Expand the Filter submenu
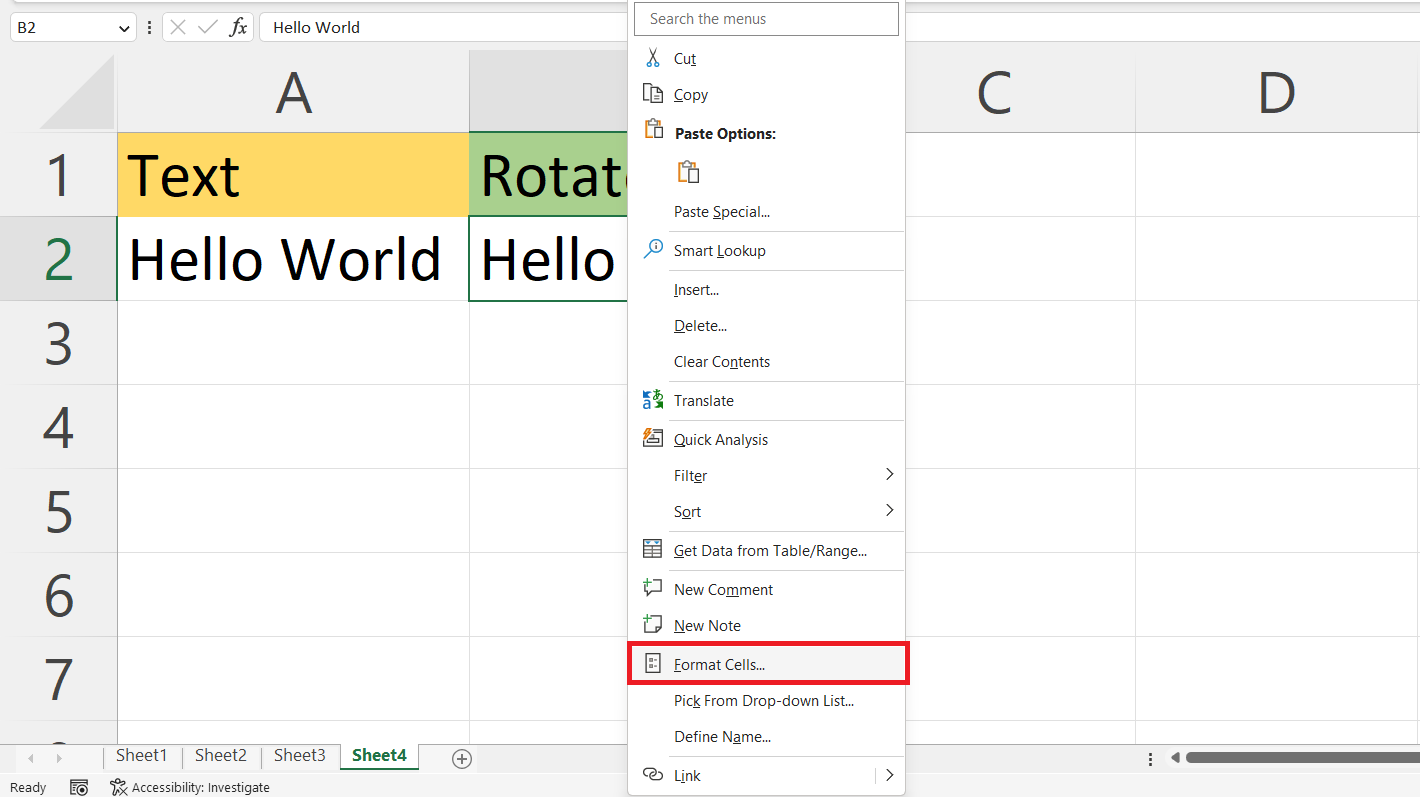Screen dimensions: 1420x797 pos(889,474)
